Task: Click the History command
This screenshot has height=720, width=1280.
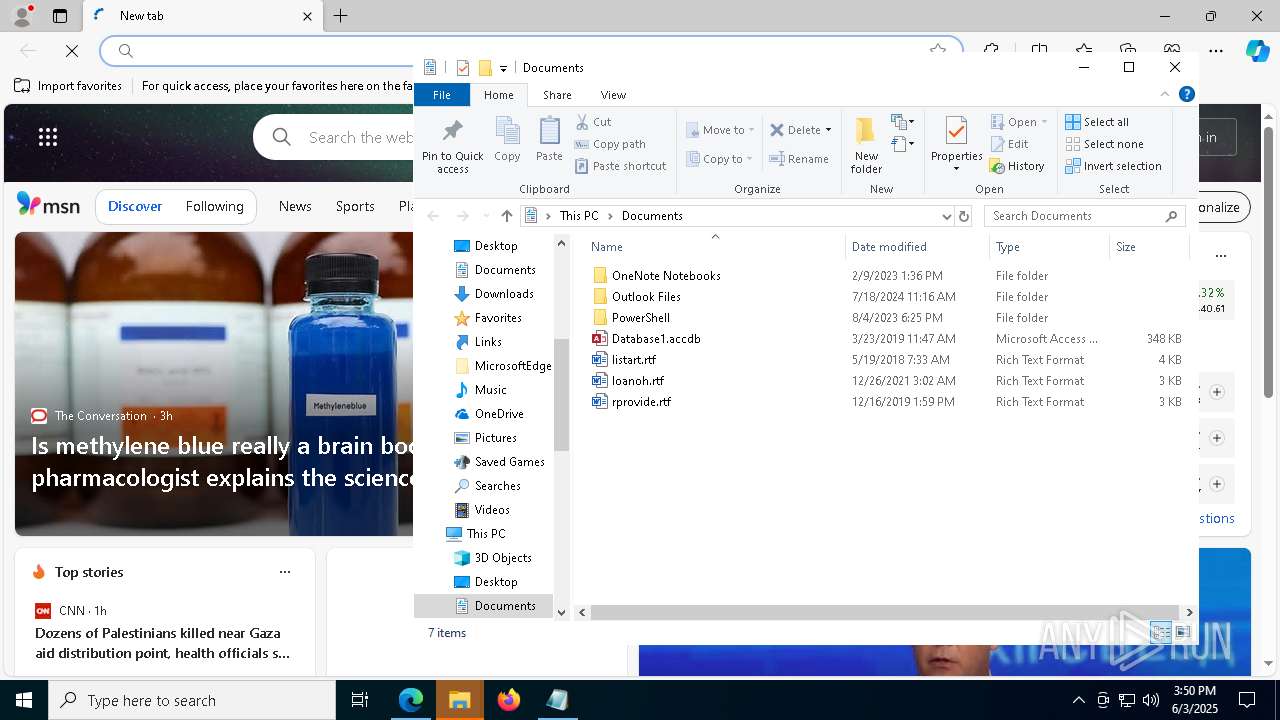Action: tap(1018, 166)
